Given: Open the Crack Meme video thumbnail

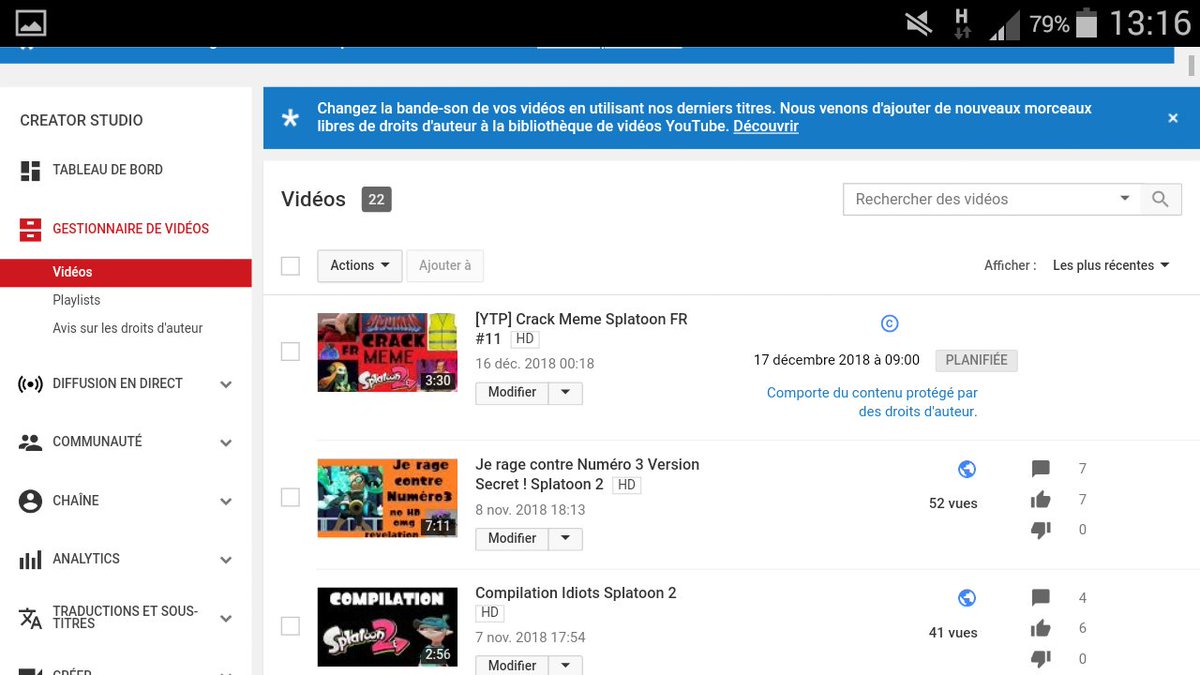Looking at the screenshot, I should click(387, 352).
